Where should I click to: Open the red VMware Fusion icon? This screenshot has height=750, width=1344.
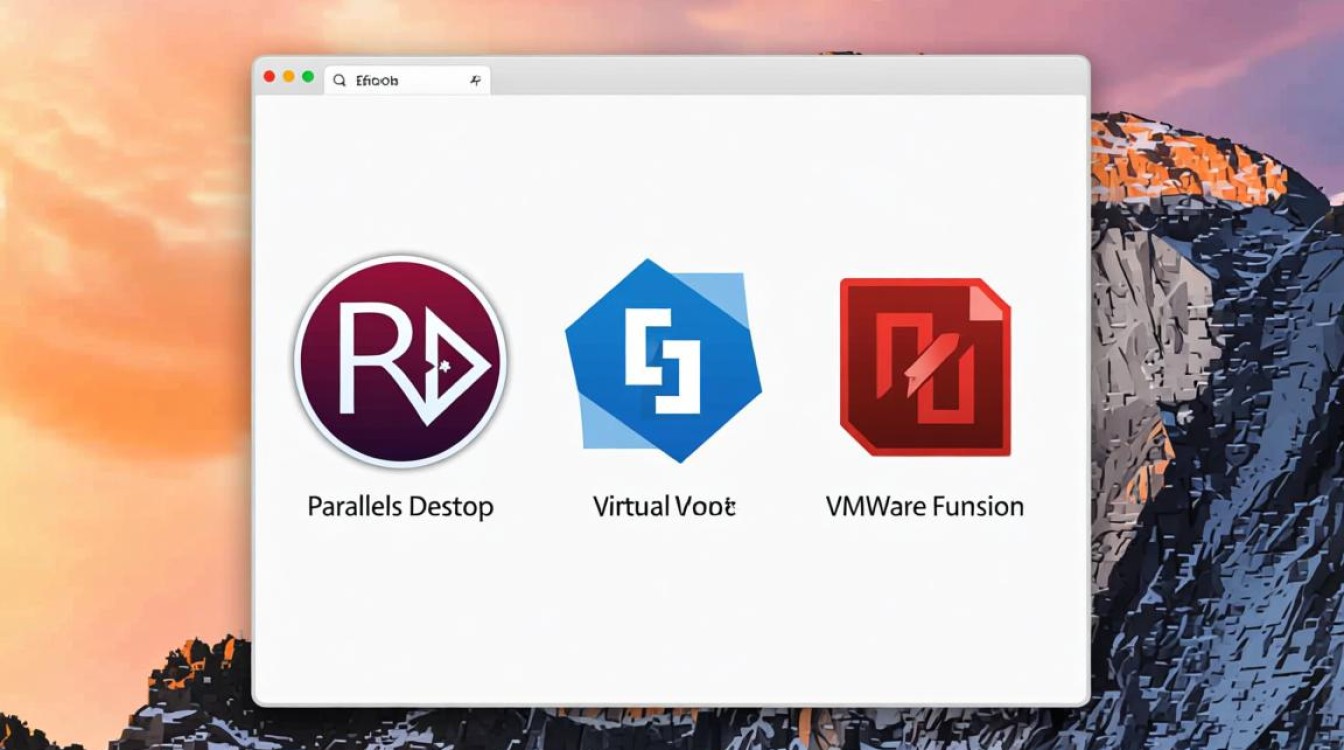point(925,367)
